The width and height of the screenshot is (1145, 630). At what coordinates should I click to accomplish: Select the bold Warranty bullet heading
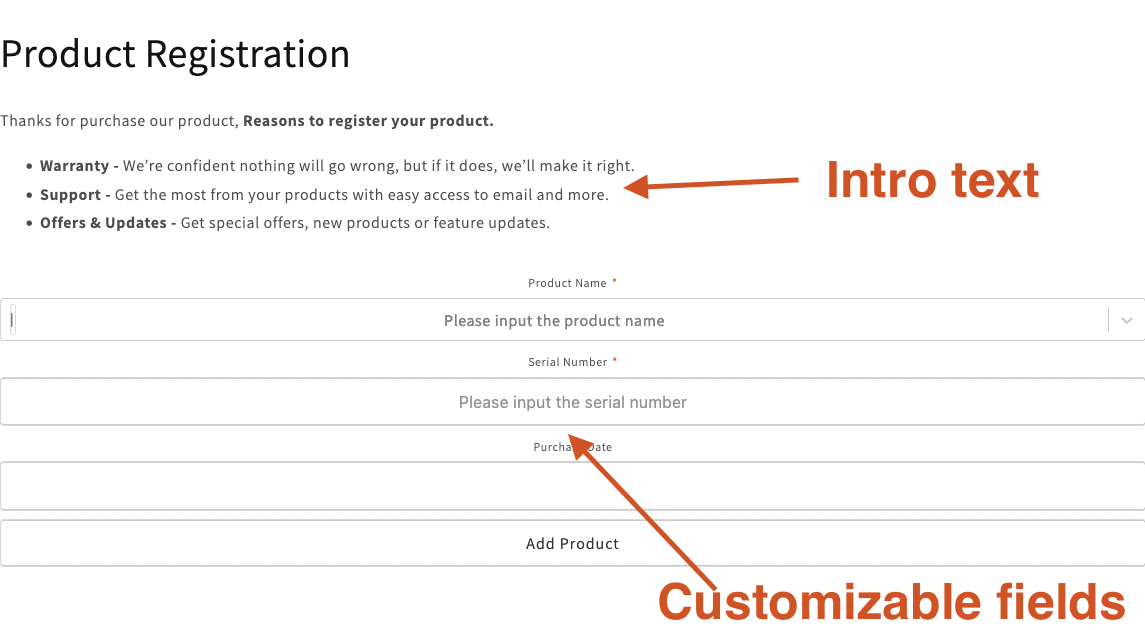[74, 166]
